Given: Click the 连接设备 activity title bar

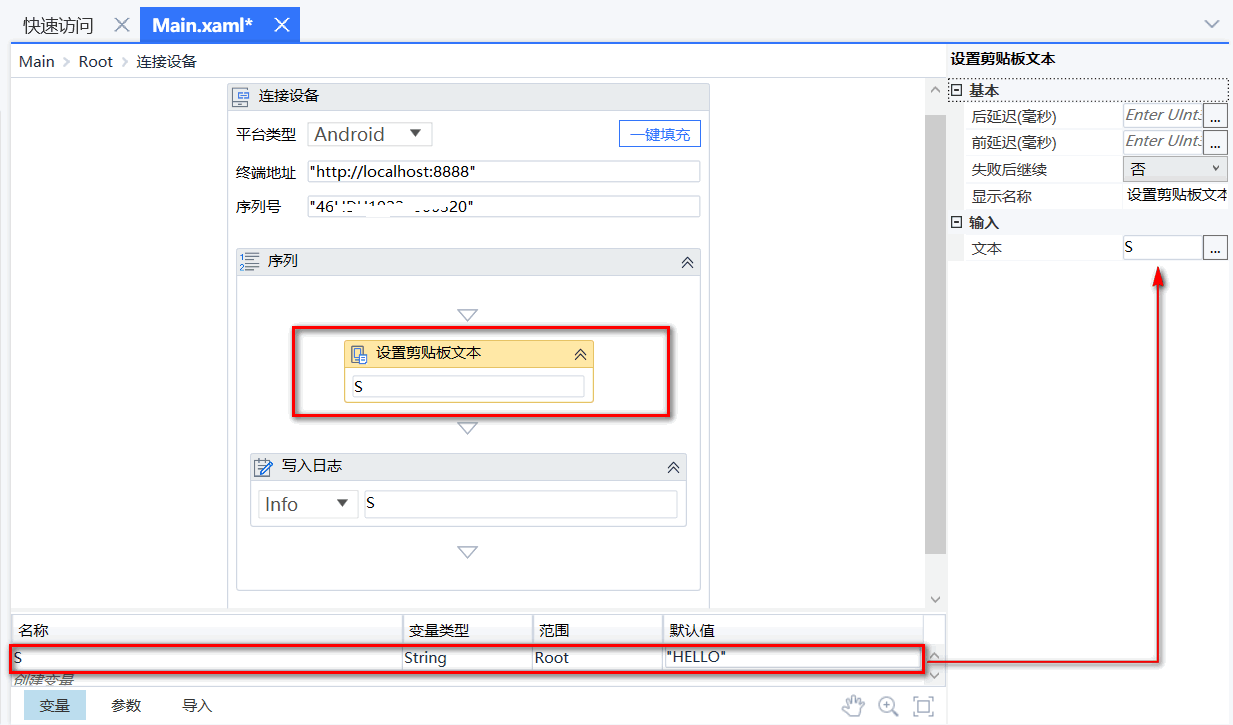Looking at the screenshot, I should [468, 97].
